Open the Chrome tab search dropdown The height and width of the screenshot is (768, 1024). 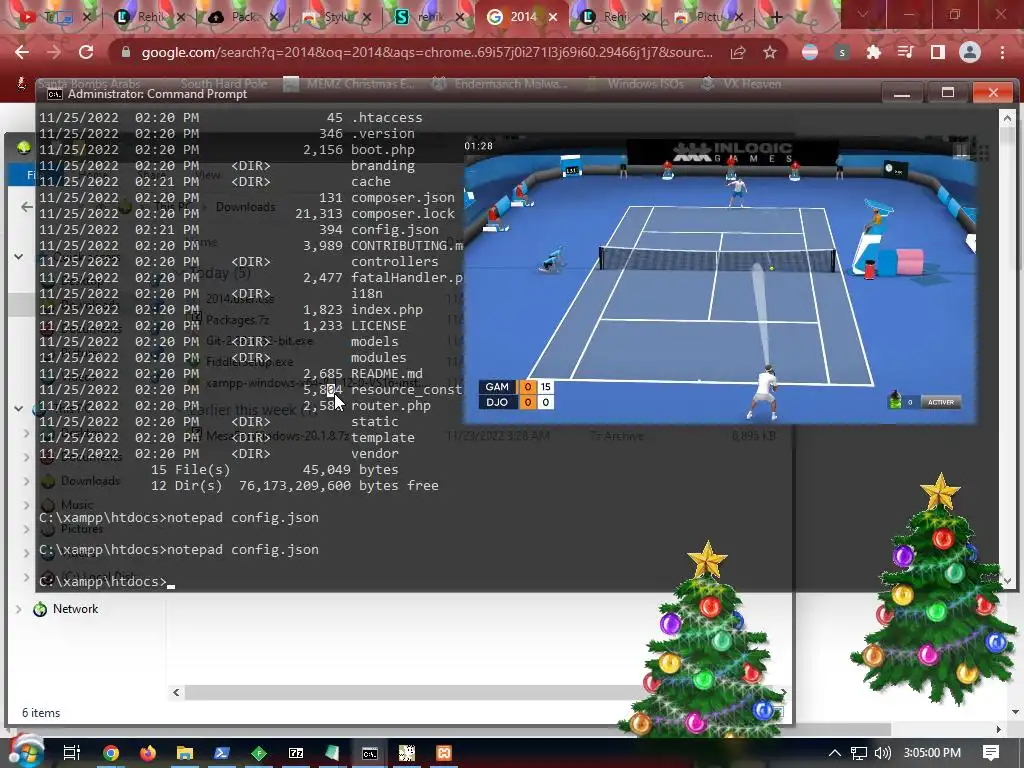pos(862,14)
